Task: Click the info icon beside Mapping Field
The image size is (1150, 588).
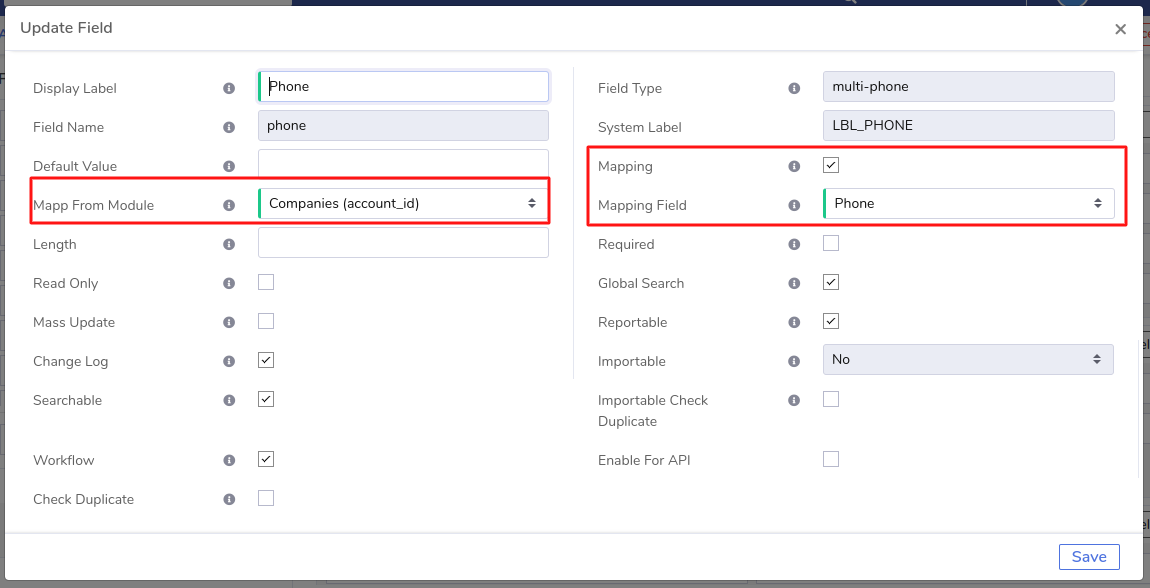Action: [794, 205]
